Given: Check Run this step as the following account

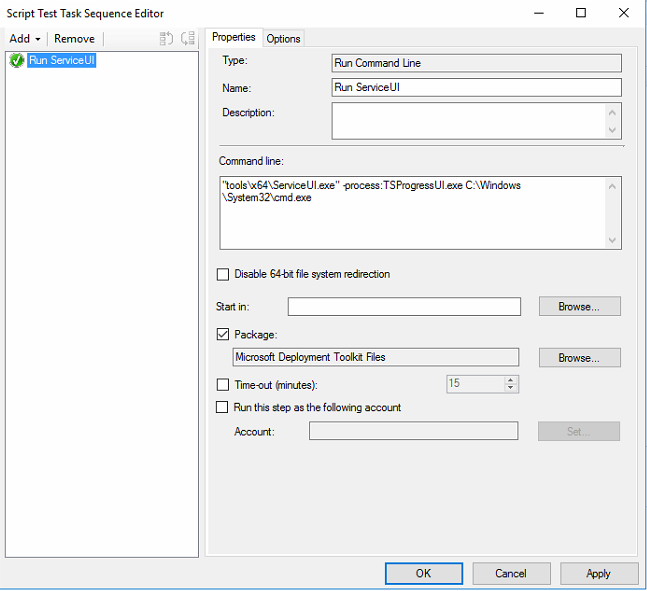Looking at the screenshot, I should (223, 407).
